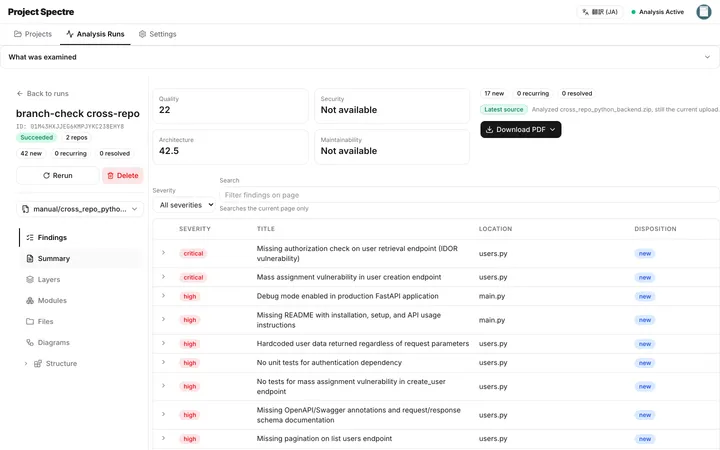Image resolution: width=720 pixels, height=450 pixels.
Task: Click the Disposition column header
Action: 655,229
